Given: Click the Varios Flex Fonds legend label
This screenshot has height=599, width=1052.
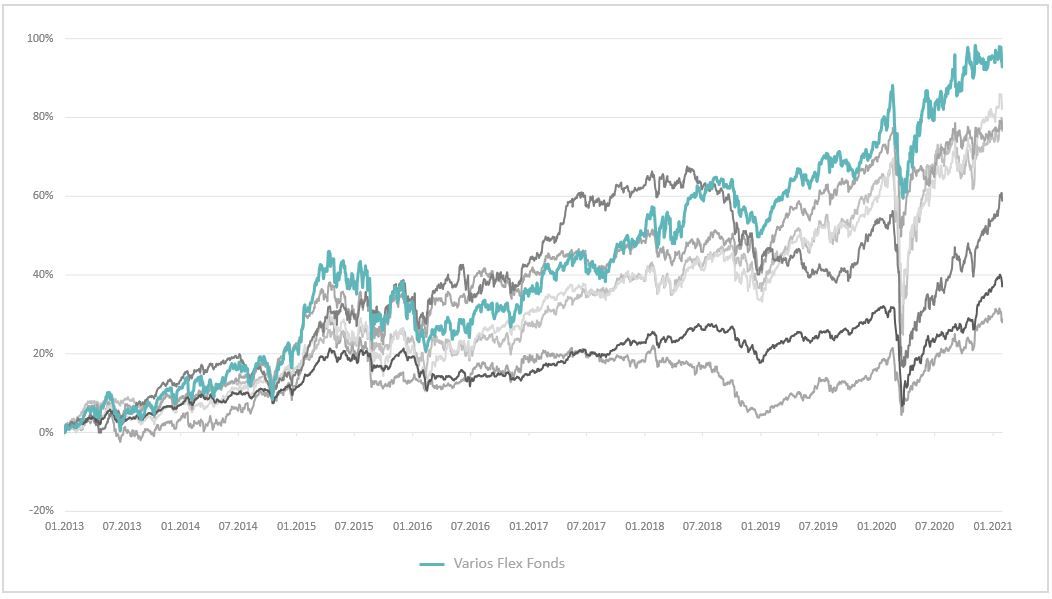Looking at the screenshot, I should pos(509,563).
